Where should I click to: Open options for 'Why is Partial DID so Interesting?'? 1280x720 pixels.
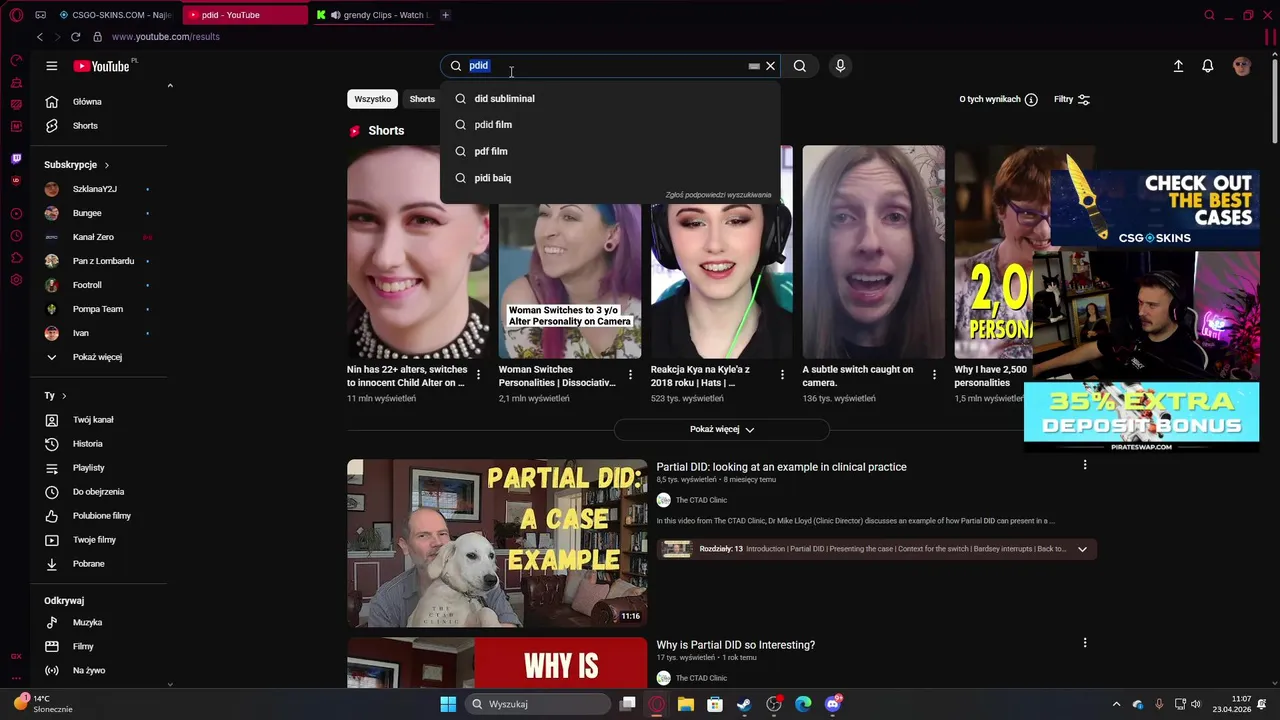click(1085, 643)
